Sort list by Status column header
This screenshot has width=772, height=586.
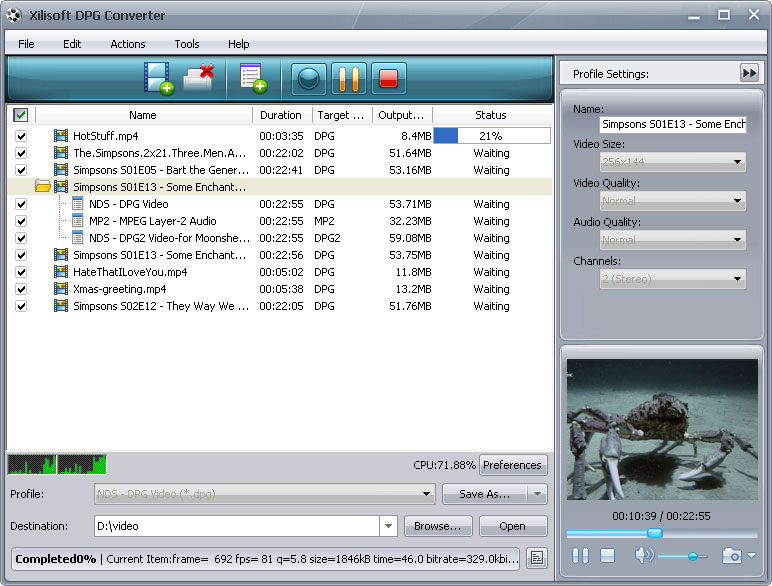tap(491, 115)
